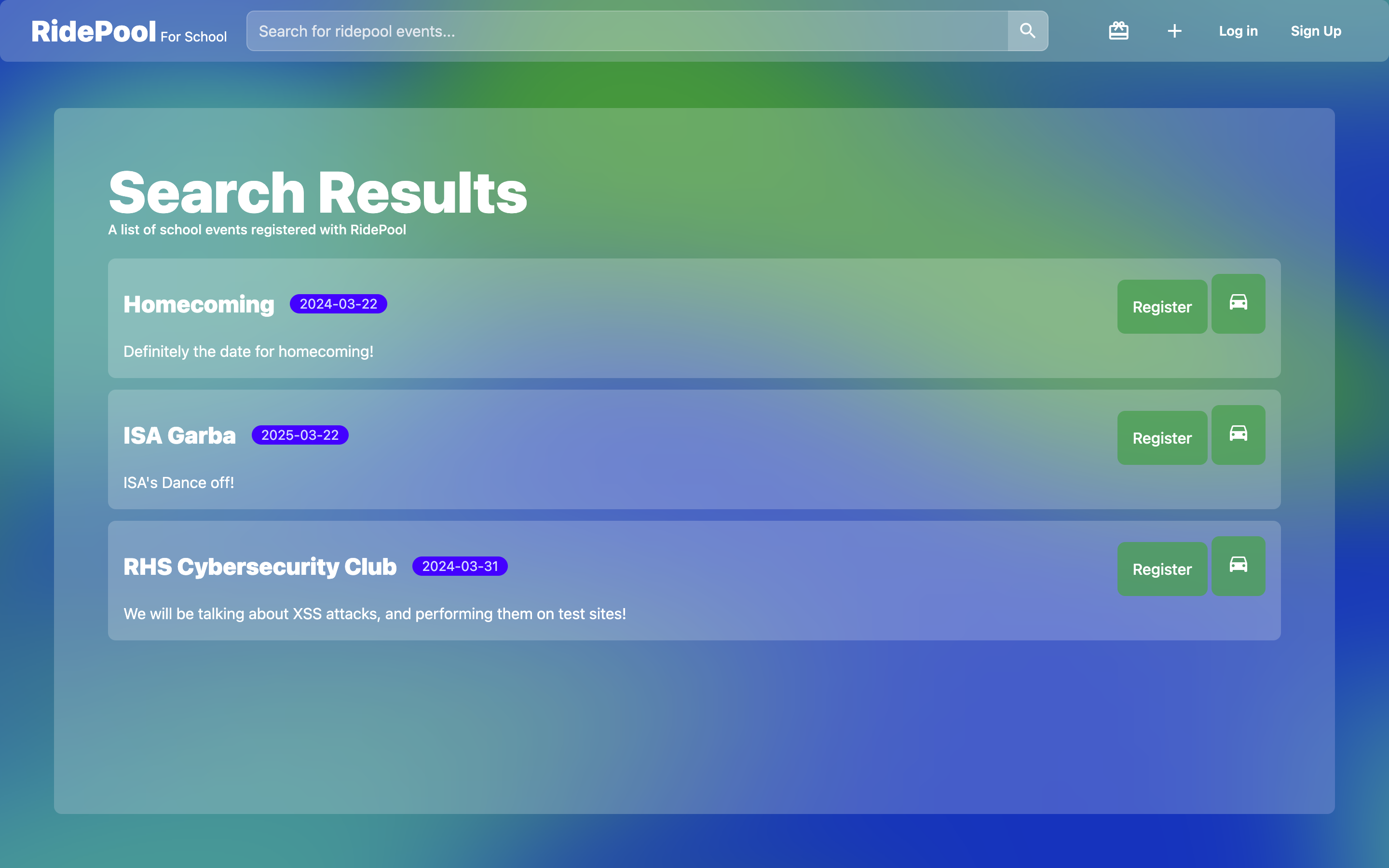Click the ISA Garba event title

pos(179,436)
